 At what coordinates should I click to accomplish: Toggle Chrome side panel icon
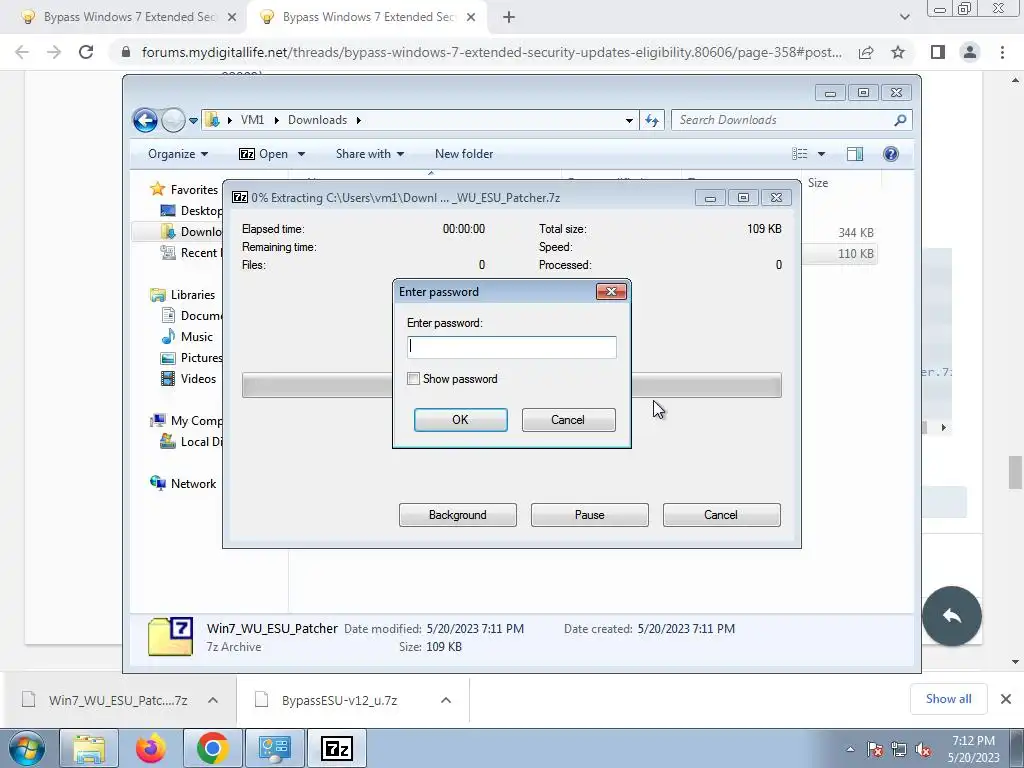point(938,52)
